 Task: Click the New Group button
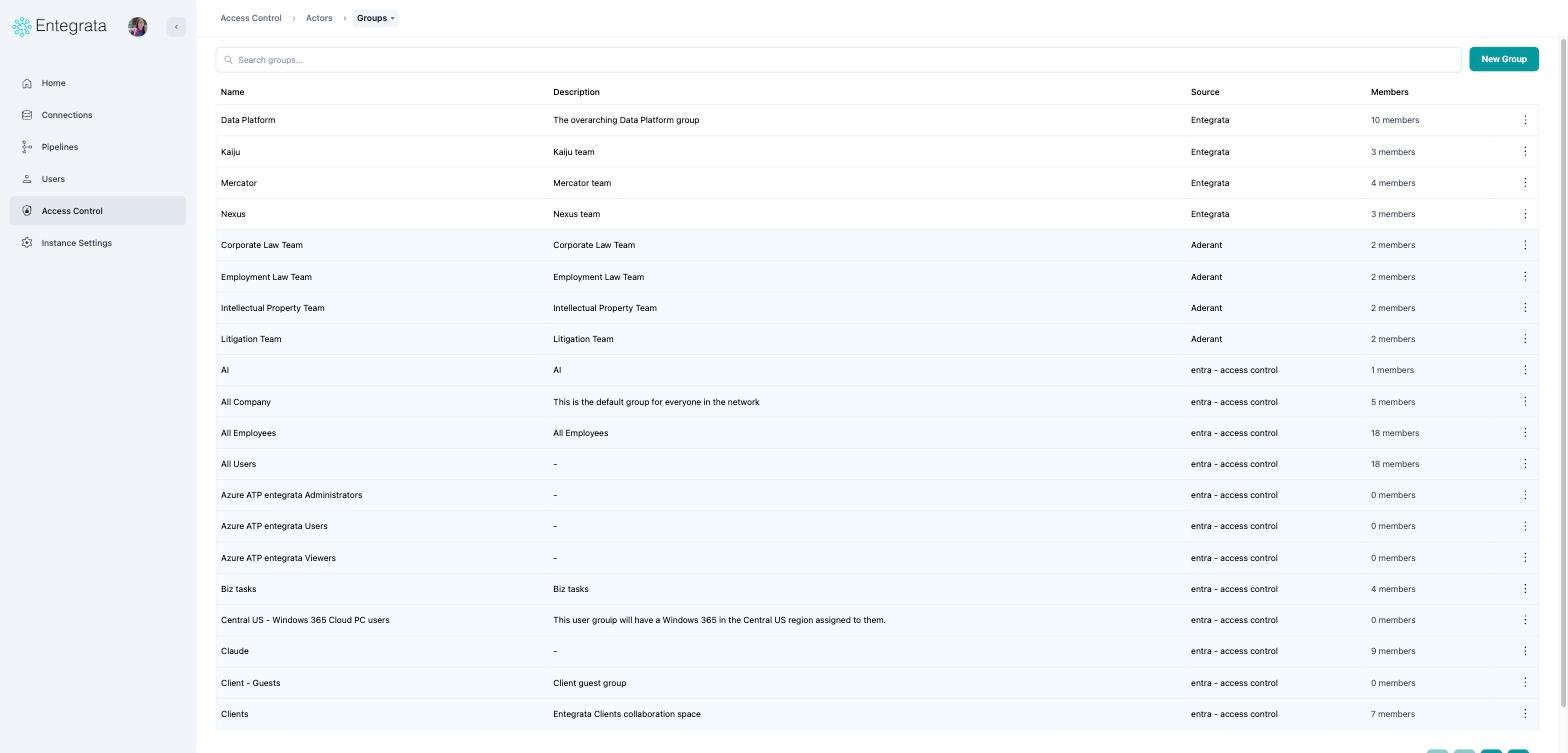point(1503,59)
